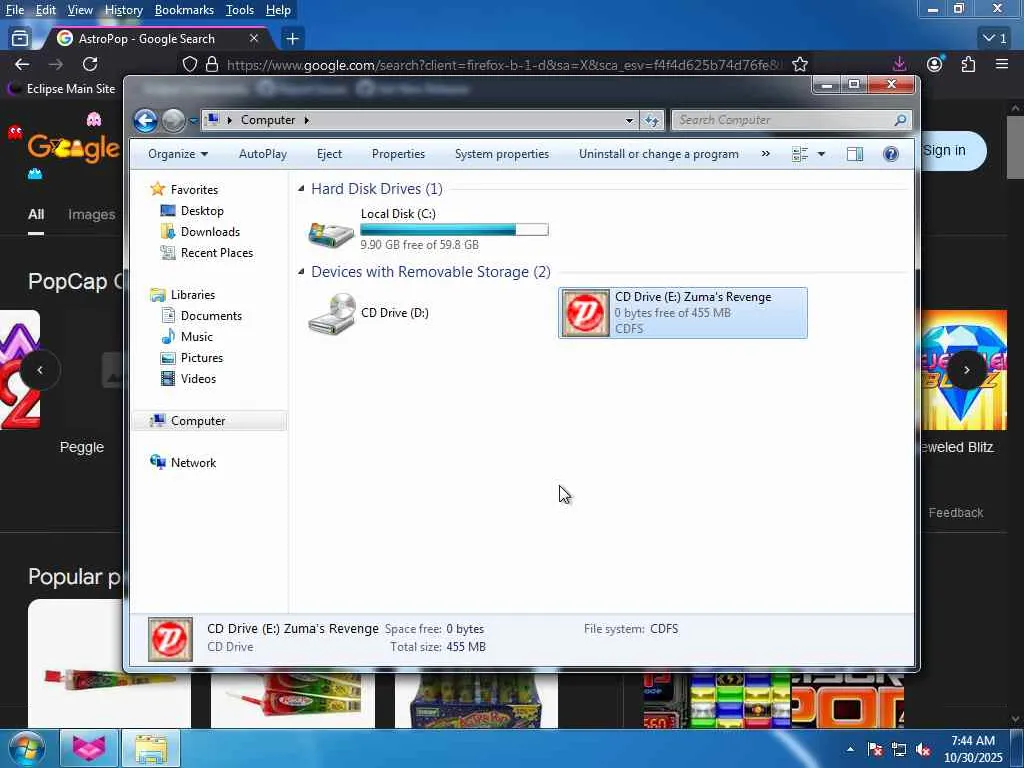The height and width of the screenshot is (768, 1024).
Task: Click the Firefox reload button
Action: [90, 64]
